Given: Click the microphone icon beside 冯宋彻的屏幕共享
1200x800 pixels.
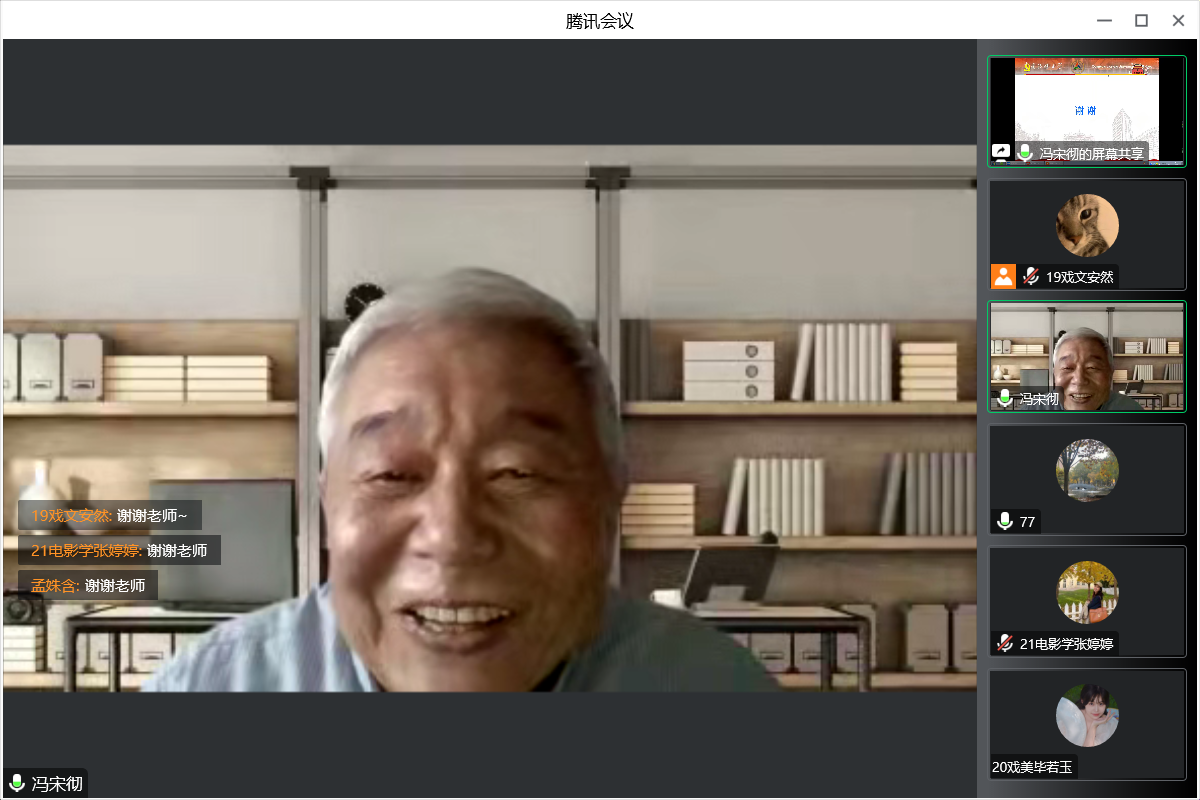Looking at the screenshot, I should point(1025,153).
